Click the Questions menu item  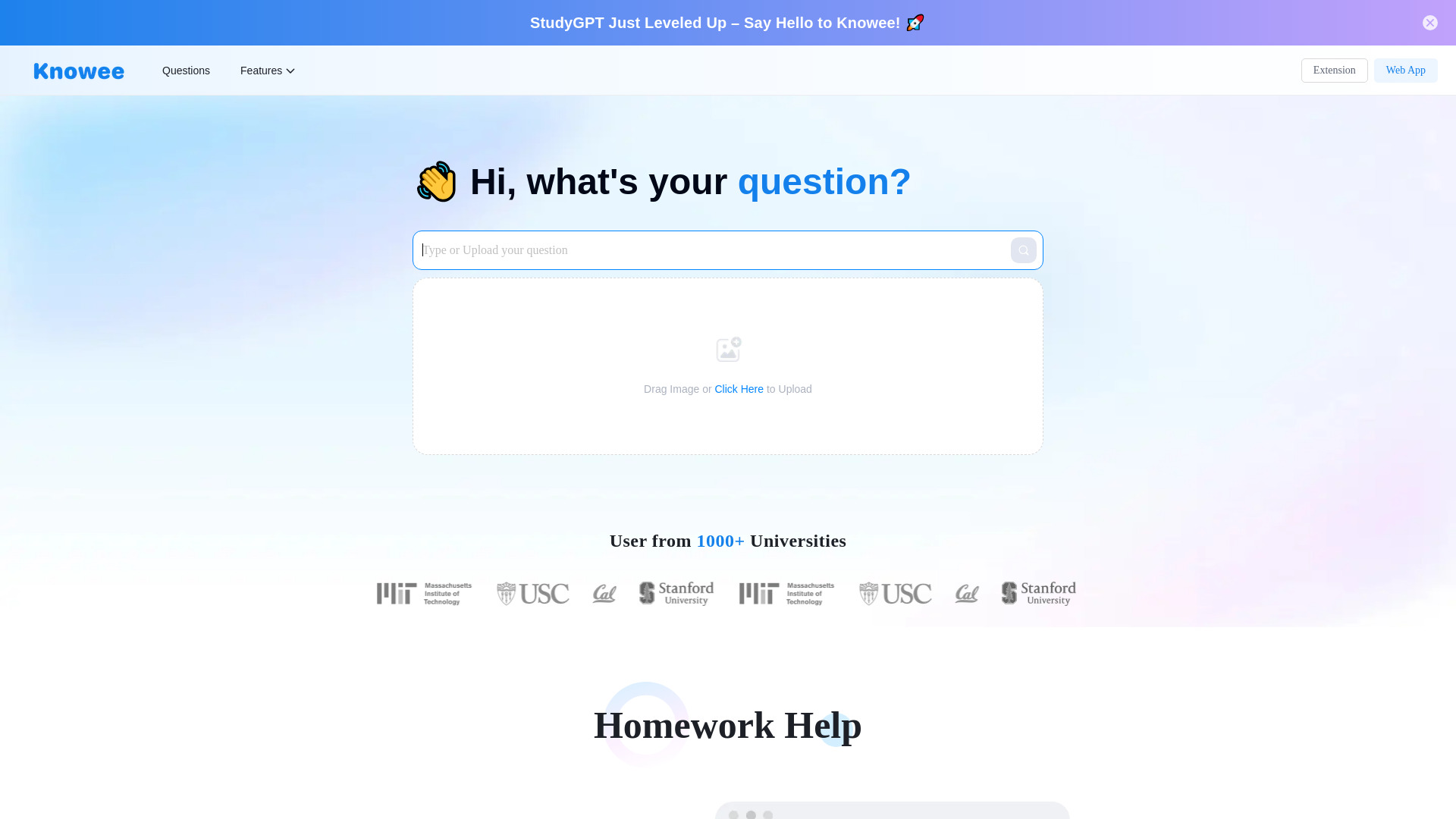pos(186,70)
